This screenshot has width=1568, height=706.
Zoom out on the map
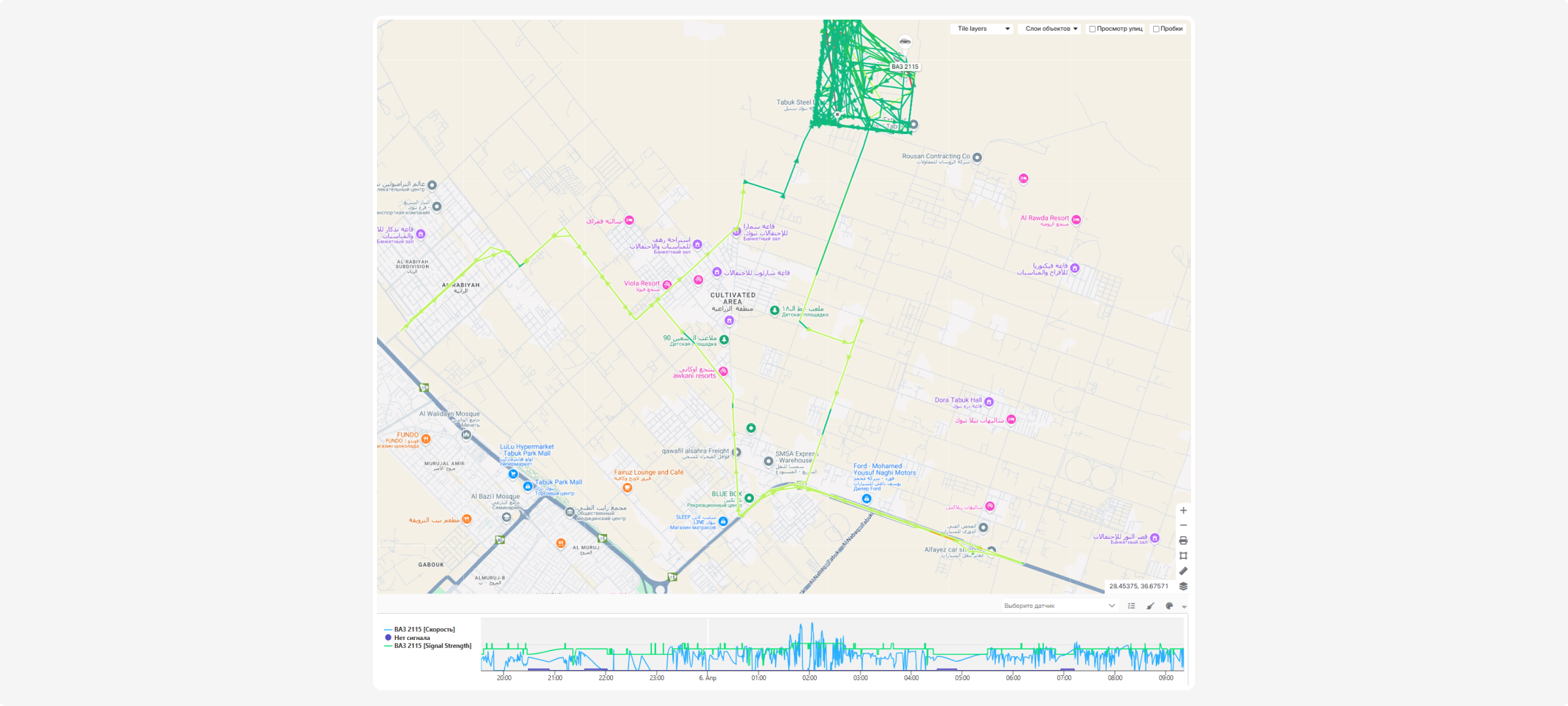(x=1183, y=526)
